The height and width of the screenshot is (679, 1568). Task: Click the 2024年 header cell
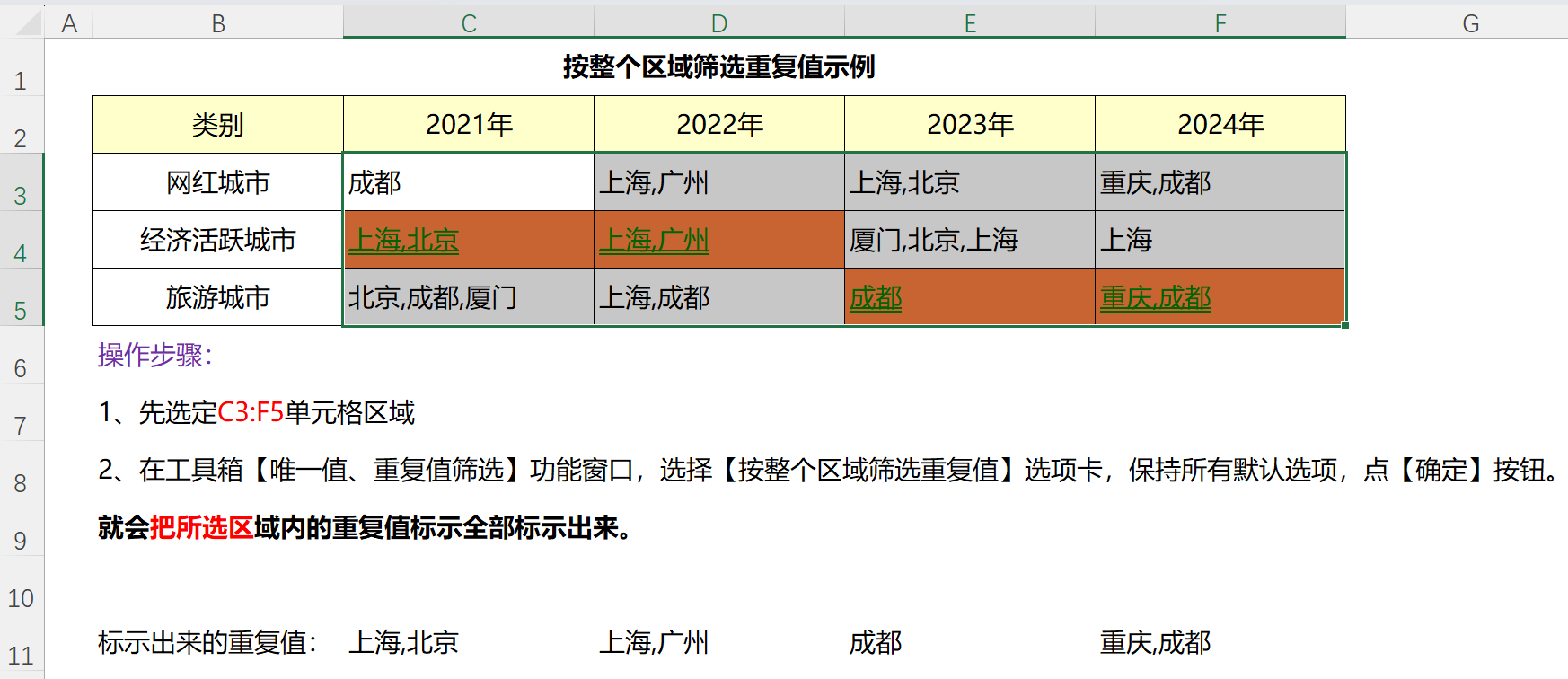(1220, 125)
